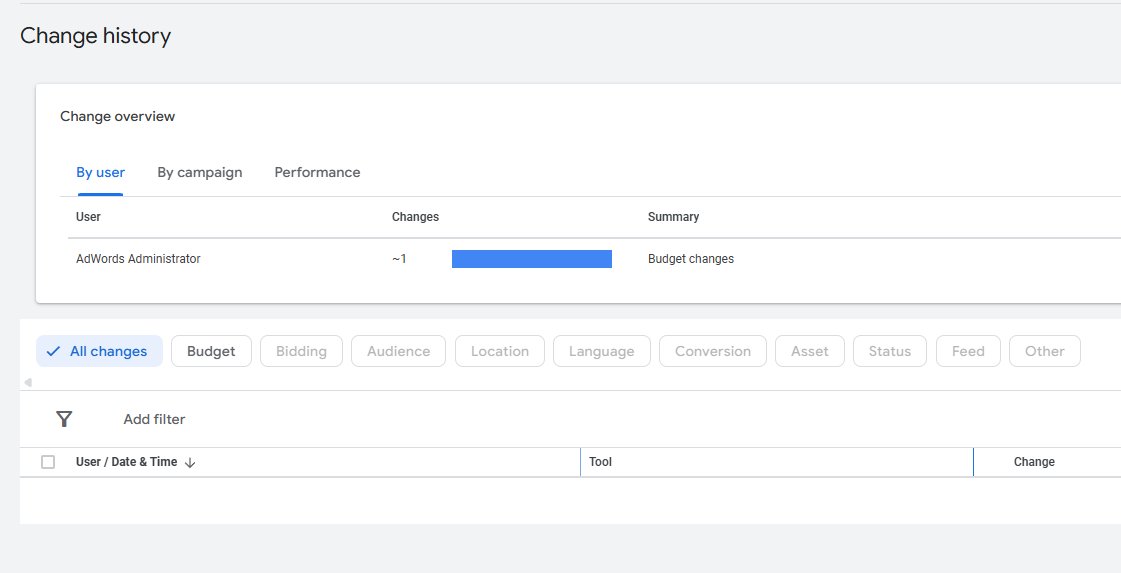
Task: Open the filter funnel icon
Action: 64,419
